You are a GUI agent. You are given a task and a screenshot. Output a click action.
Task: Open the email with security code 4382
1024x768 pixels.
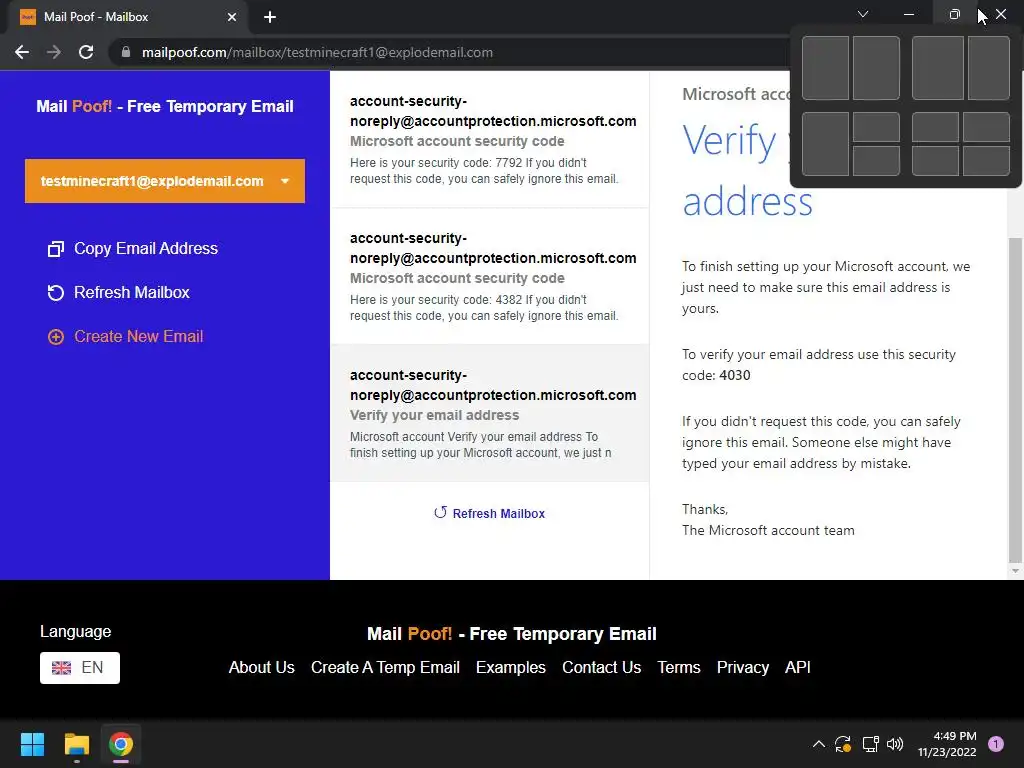489,276
